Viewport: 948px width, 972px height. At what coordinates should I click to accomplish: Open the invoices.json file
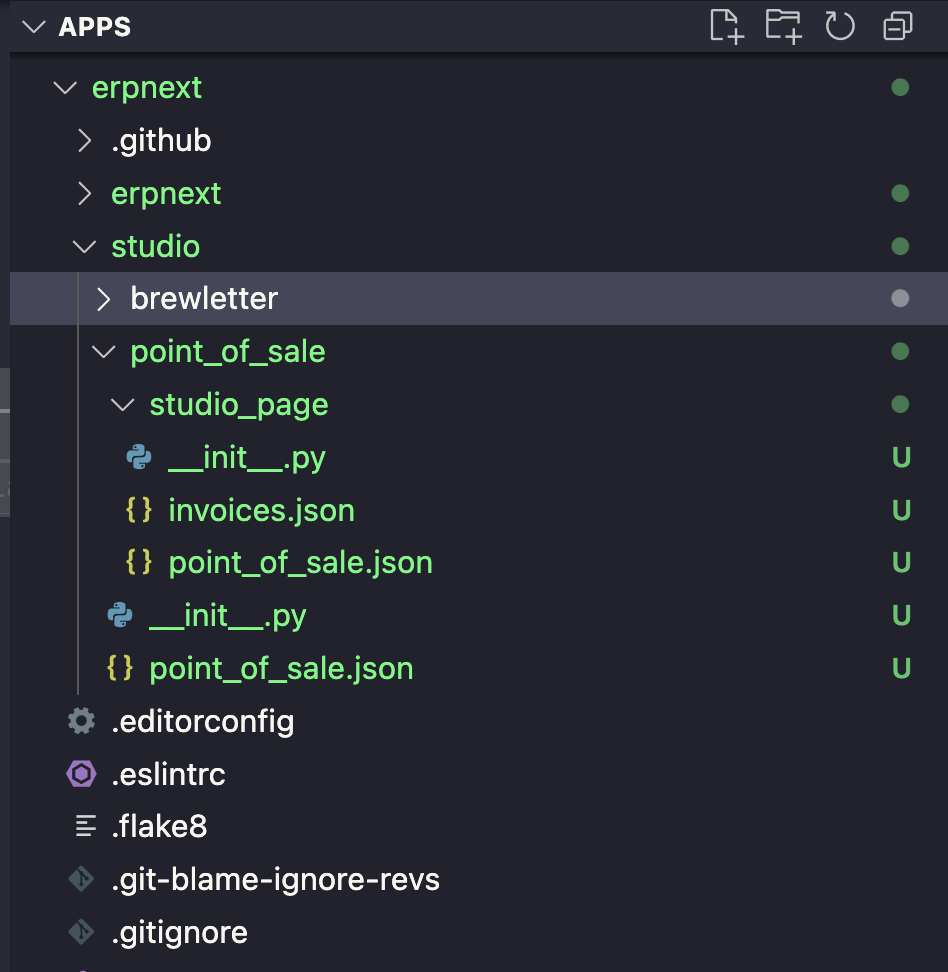coord(262,511)
